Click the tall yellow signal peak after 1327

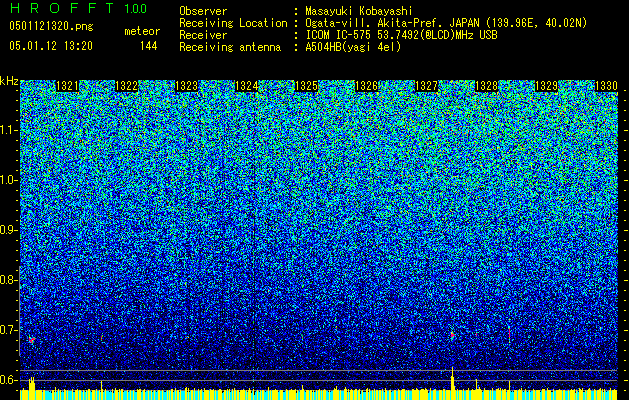click(453, 378)
